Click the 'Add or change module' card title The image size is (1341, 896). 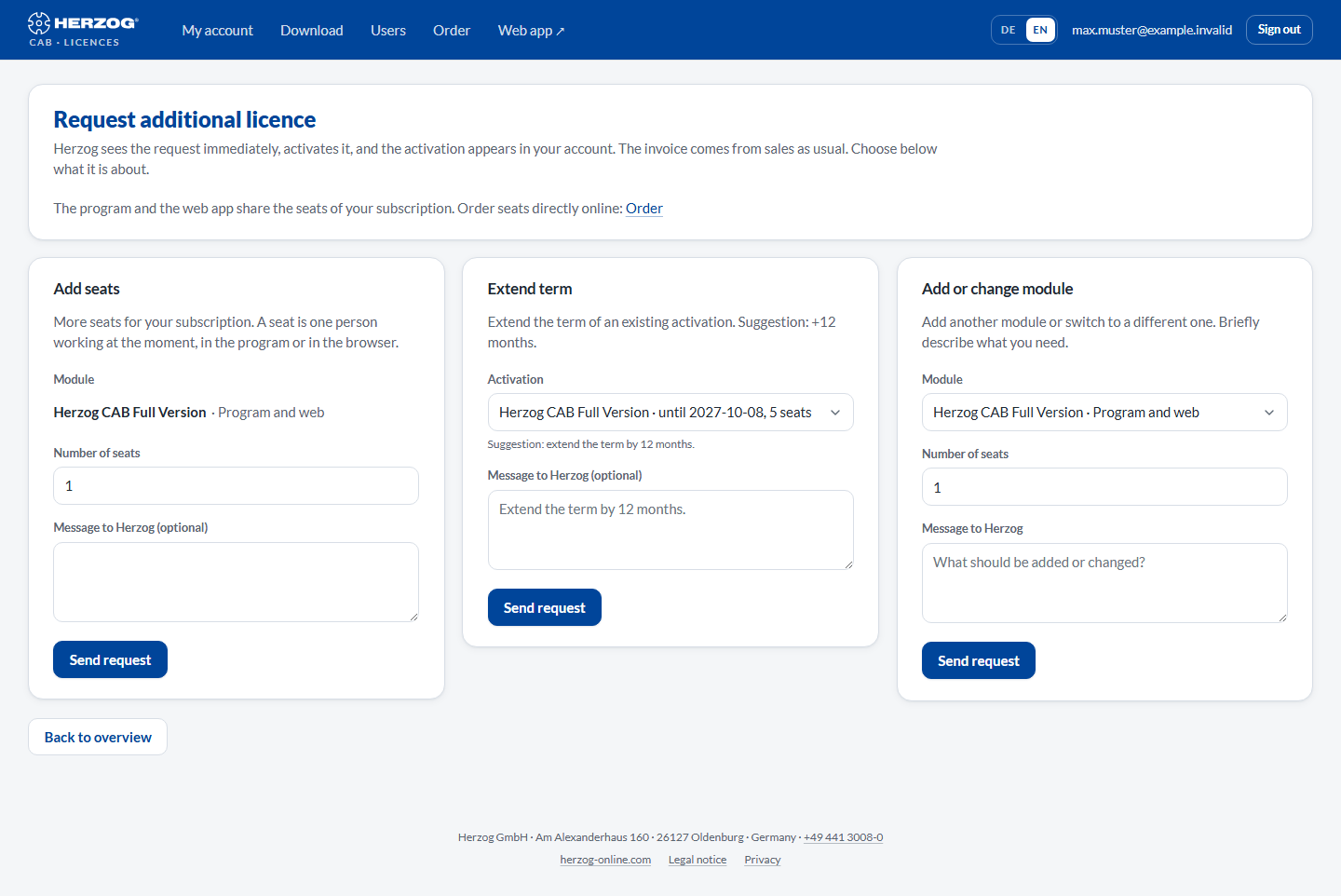(997, 289)
